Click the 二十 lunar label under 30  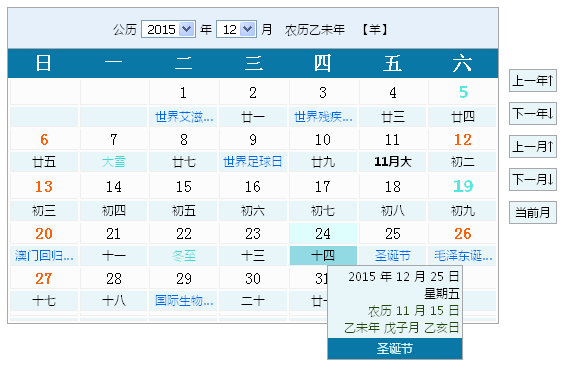(253, 300)
